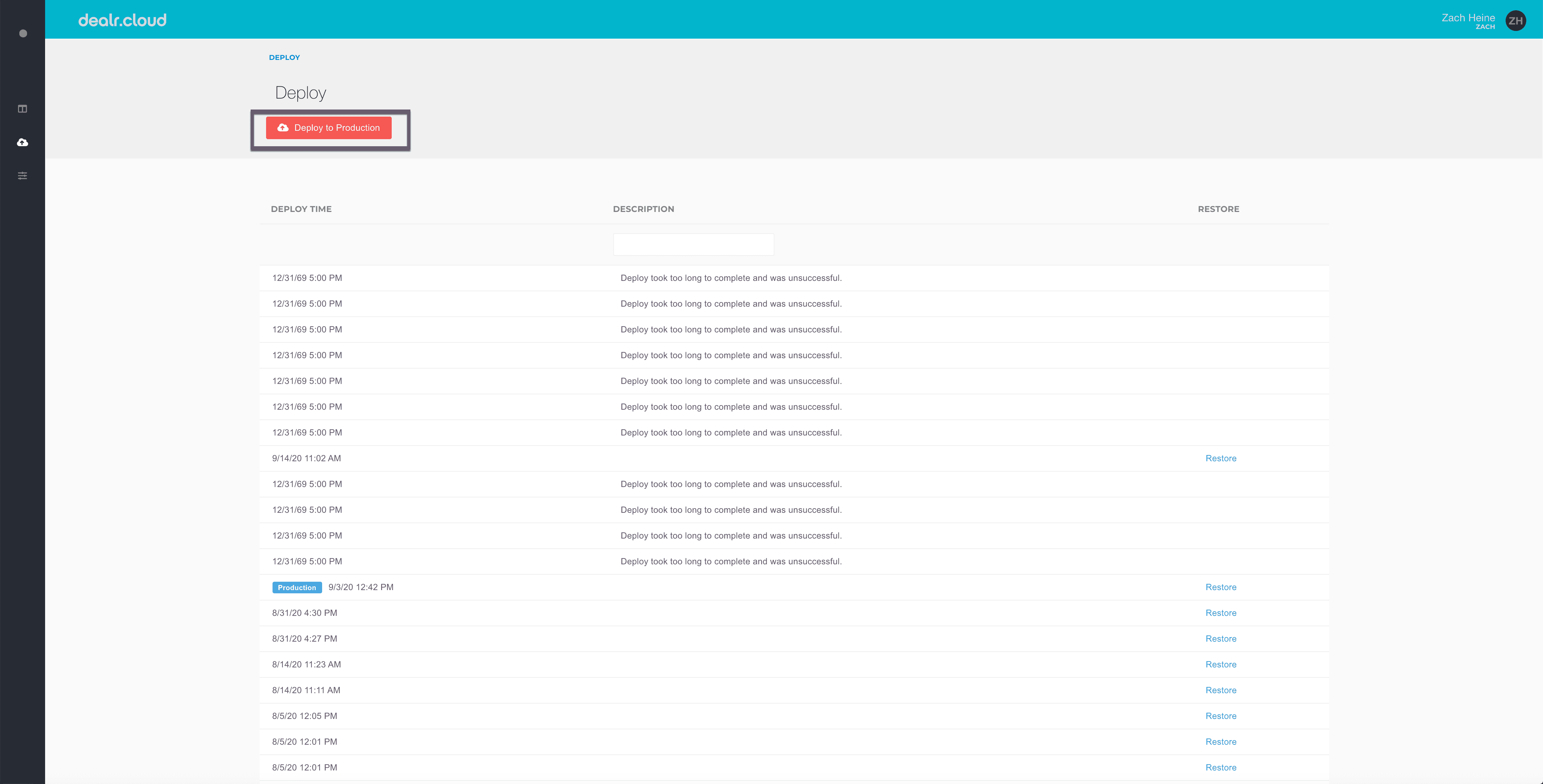Open the layout panel sidebar icon

click(23, 109)
